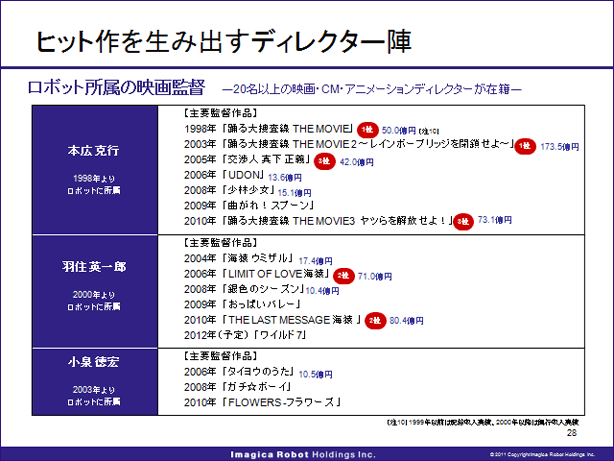The width and height of the screenshot is (614, 461).
Task: Select director name 本広 克行
Action: point(94,150)
